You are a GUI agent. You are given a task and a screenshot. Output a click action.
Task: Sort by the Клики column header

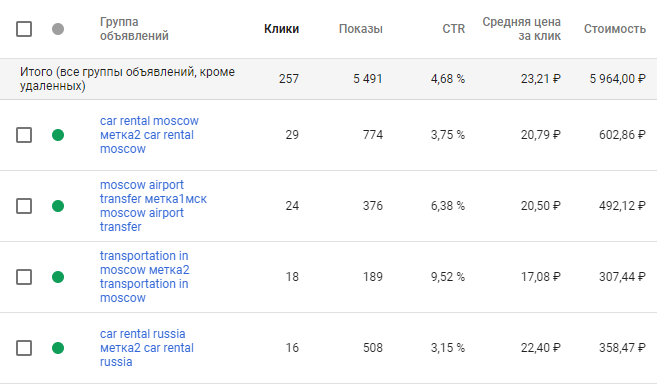[x=281, y=29]
